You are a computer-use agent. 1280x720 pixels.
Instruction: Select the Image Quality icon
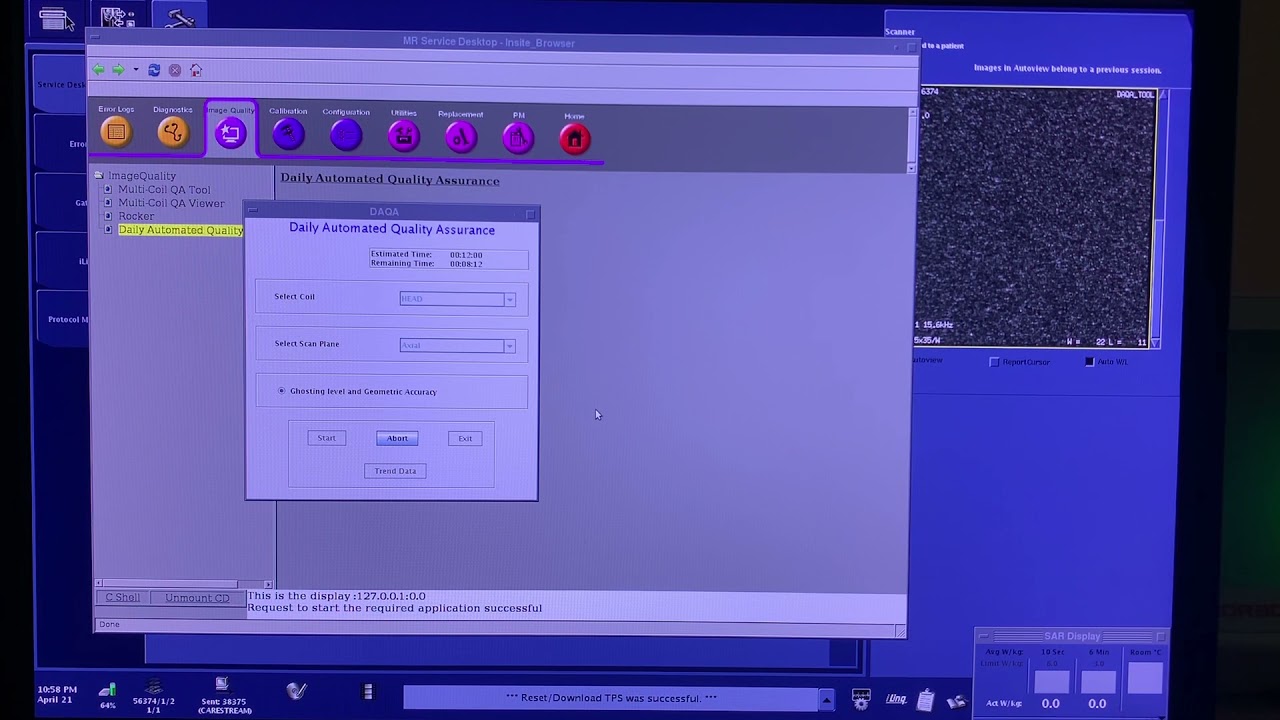coord(230,133)
